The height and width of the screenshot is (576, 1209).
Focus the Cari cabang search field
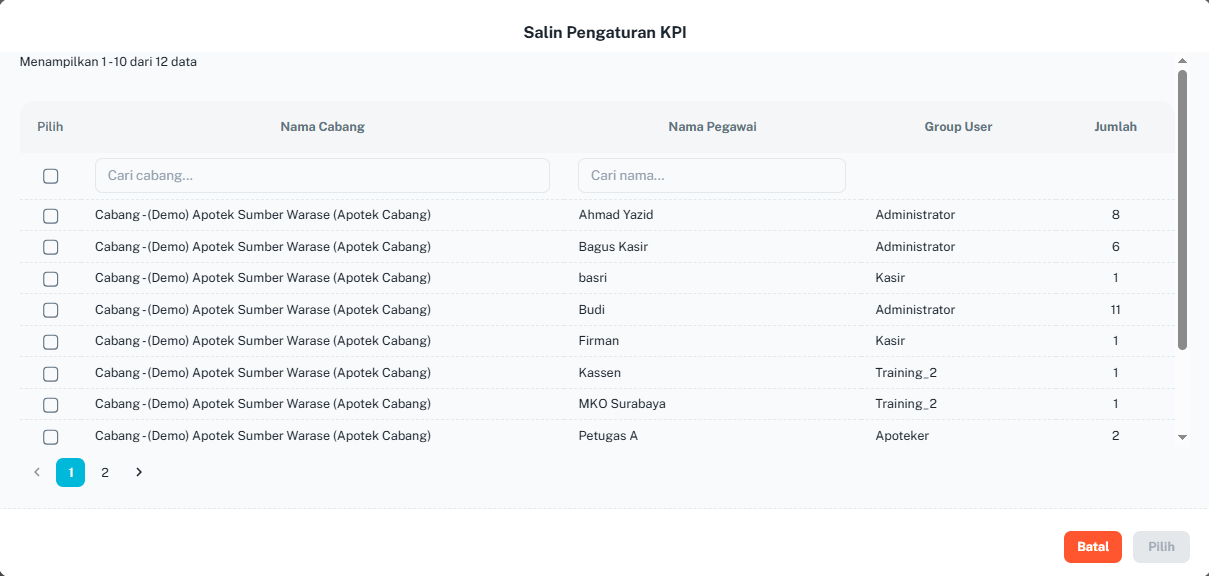[322, 175]
